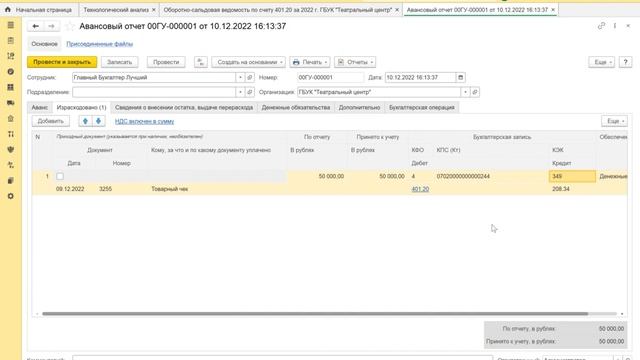The width and height of the screenshot is (640, 360).
Task: Move row down with blue down arrow
Action: pos(98,121)
